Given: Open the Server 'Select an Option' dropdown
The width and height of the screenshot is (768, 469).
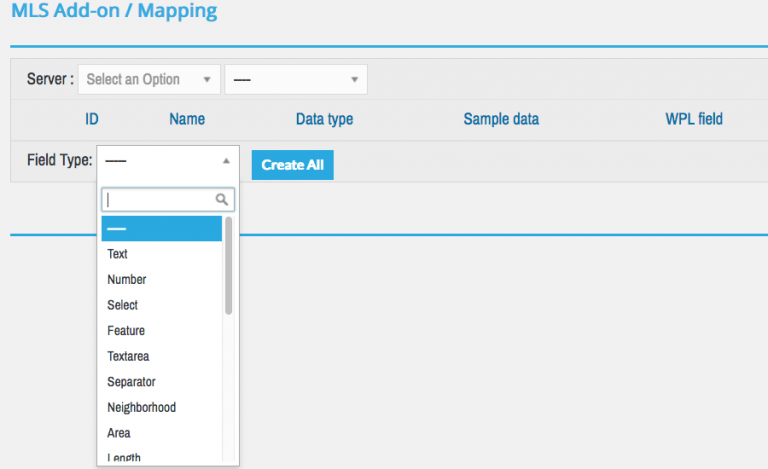Looking at the screenshot, I should click(x=149, y=79).
